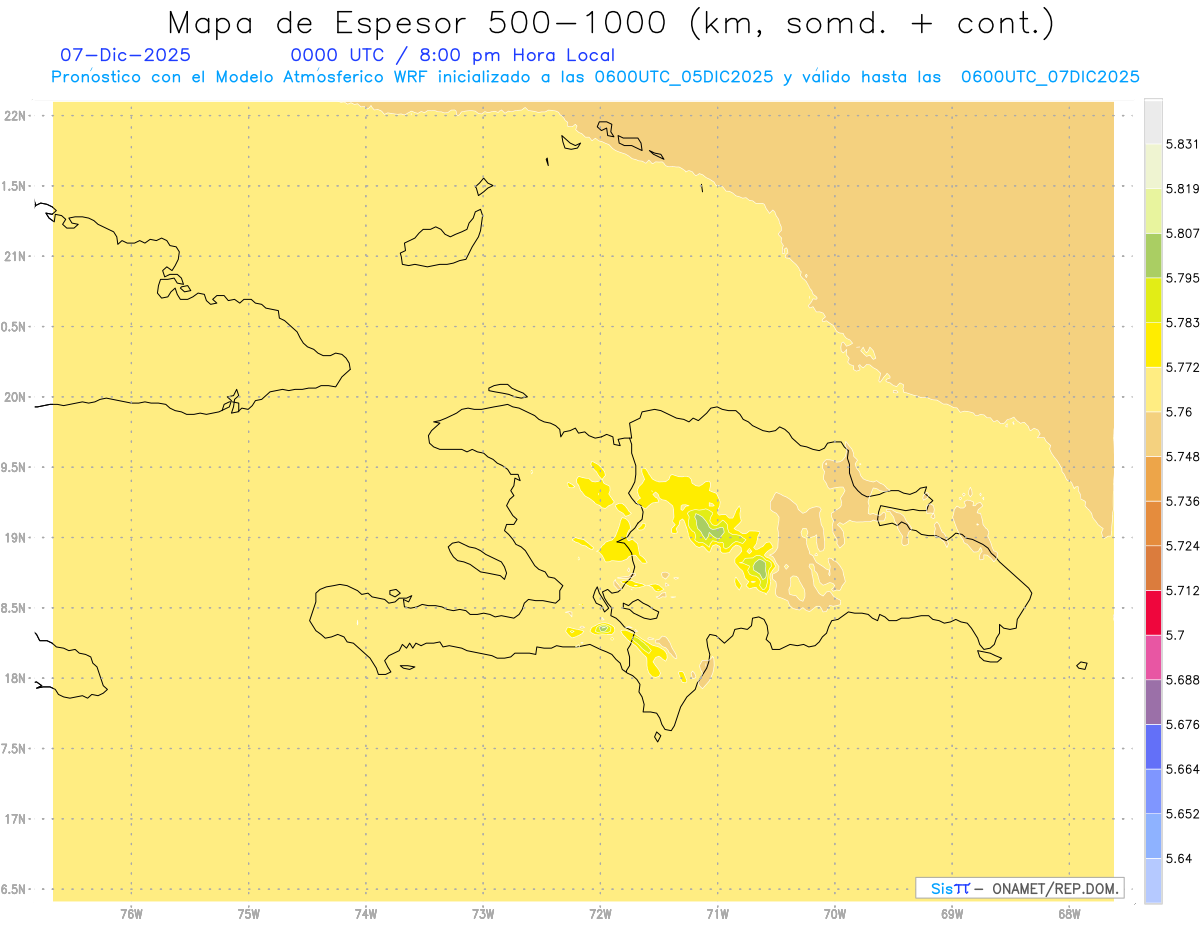The image size is (1200, 927).
Task: Pick the purple legend swatch between 5.688 and 5.676
Action: tap(1153, 702)
